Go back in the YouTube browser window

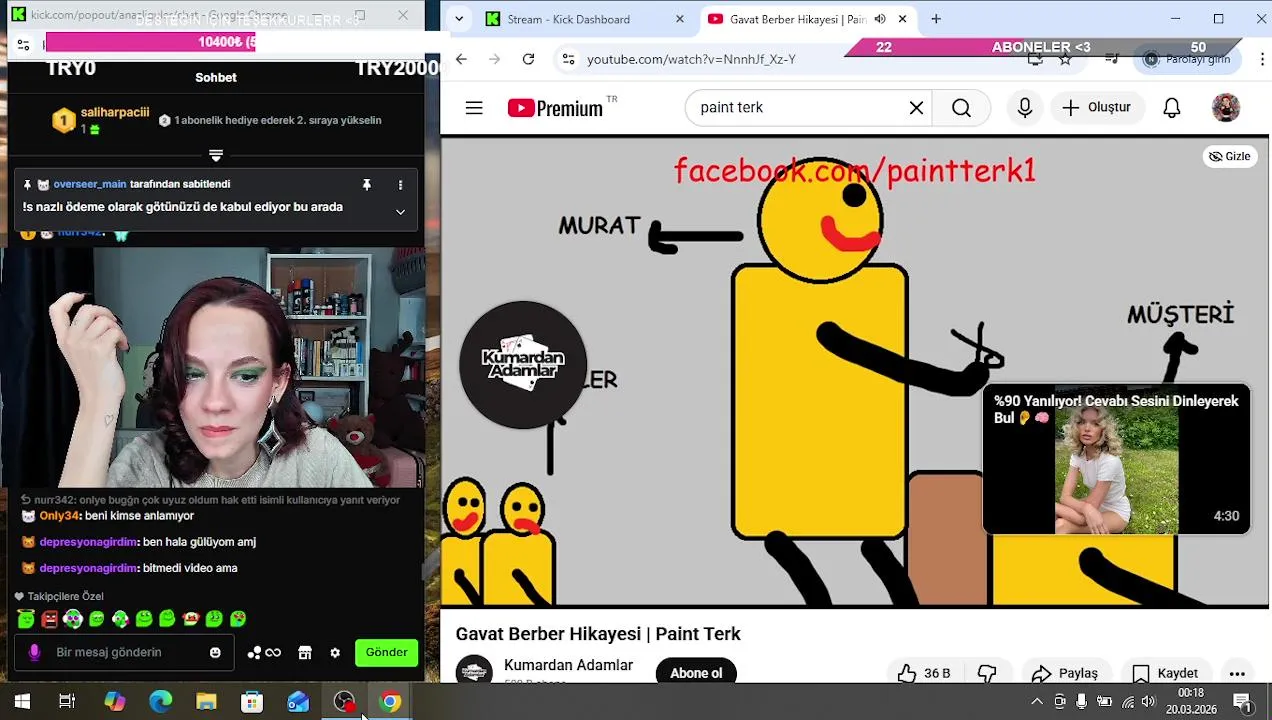pos(461,59)
